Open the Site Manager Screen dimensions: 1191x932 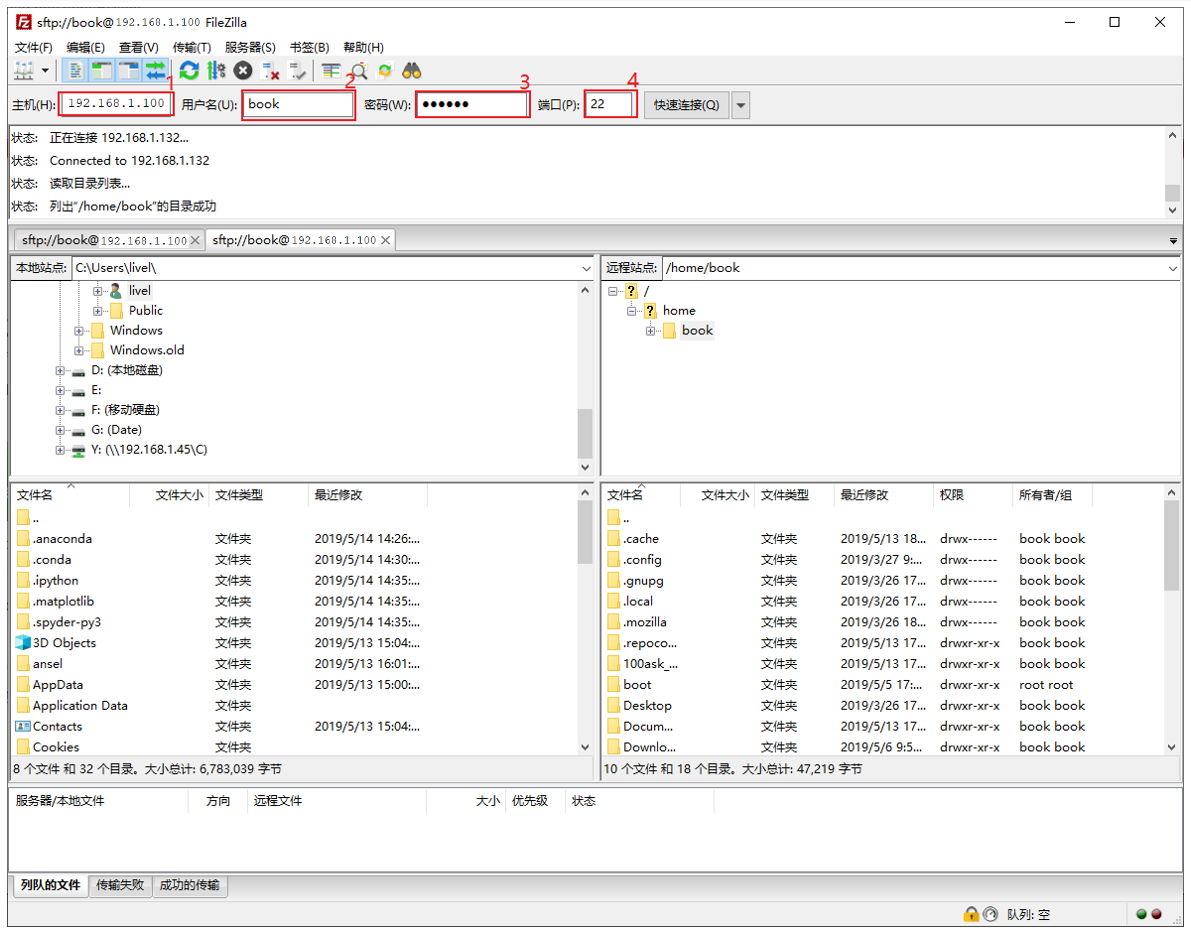(24, 71)
